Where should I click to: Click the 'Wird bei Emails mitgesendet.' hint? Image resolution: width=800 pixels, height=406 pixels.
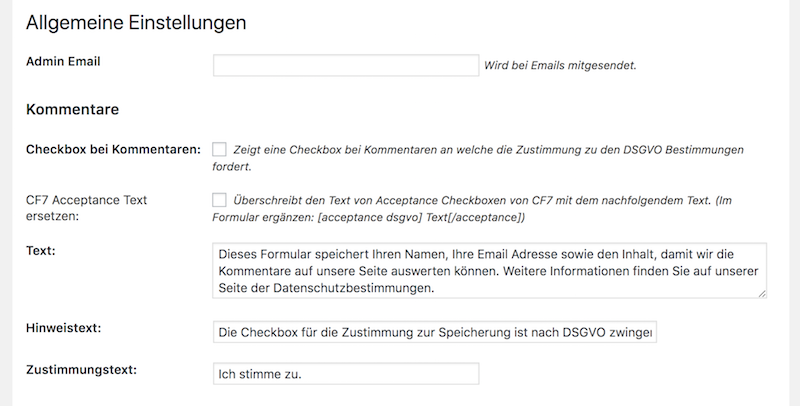(560, 66)
